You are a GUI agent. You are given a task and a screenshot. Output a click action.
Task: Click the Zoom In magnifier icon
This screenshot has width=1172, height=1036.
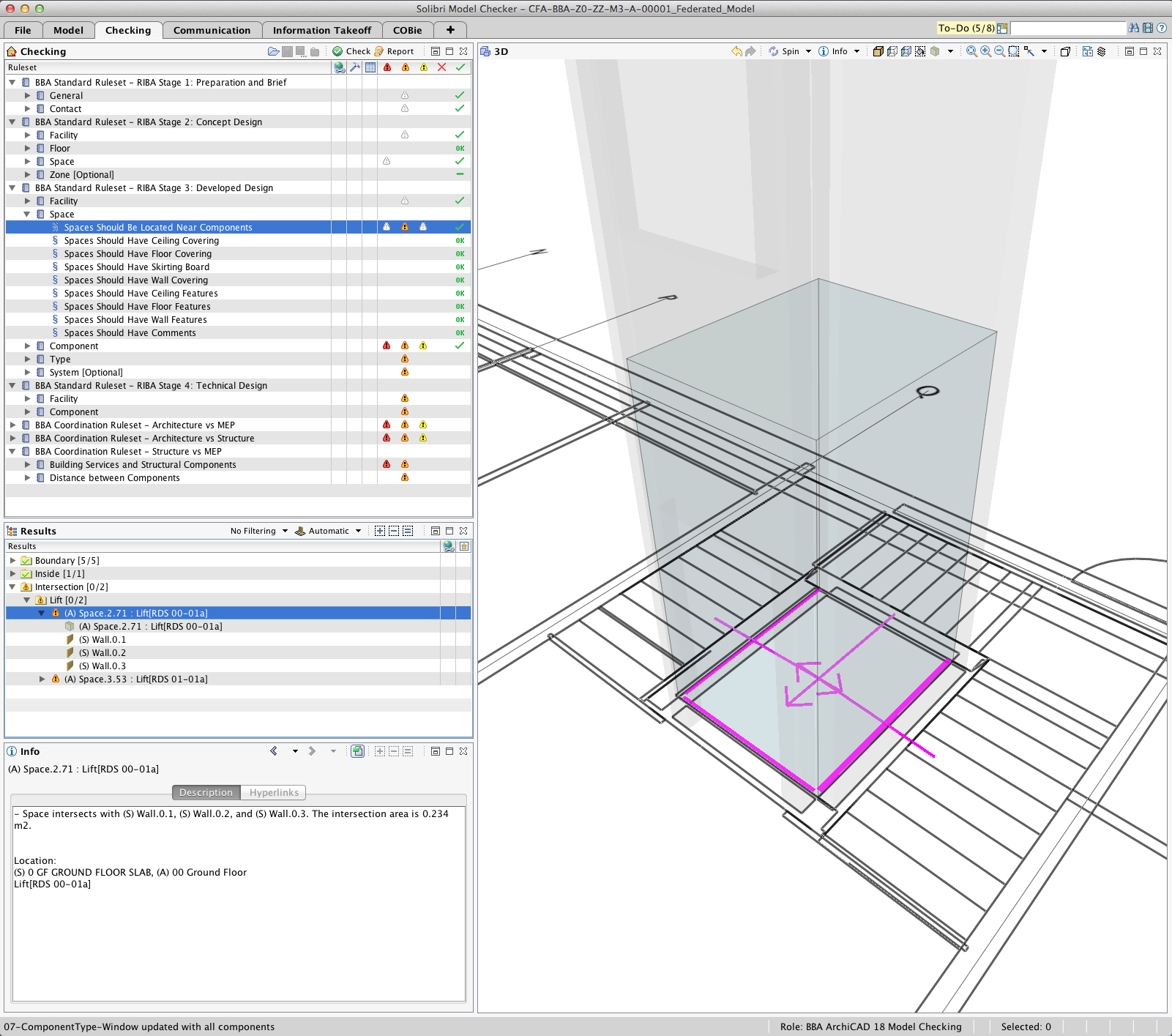coord(985,51)
